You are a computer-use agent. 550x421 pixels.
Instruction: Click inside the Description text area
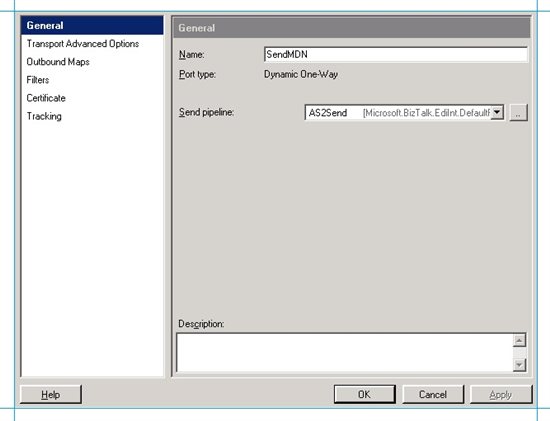344,352
